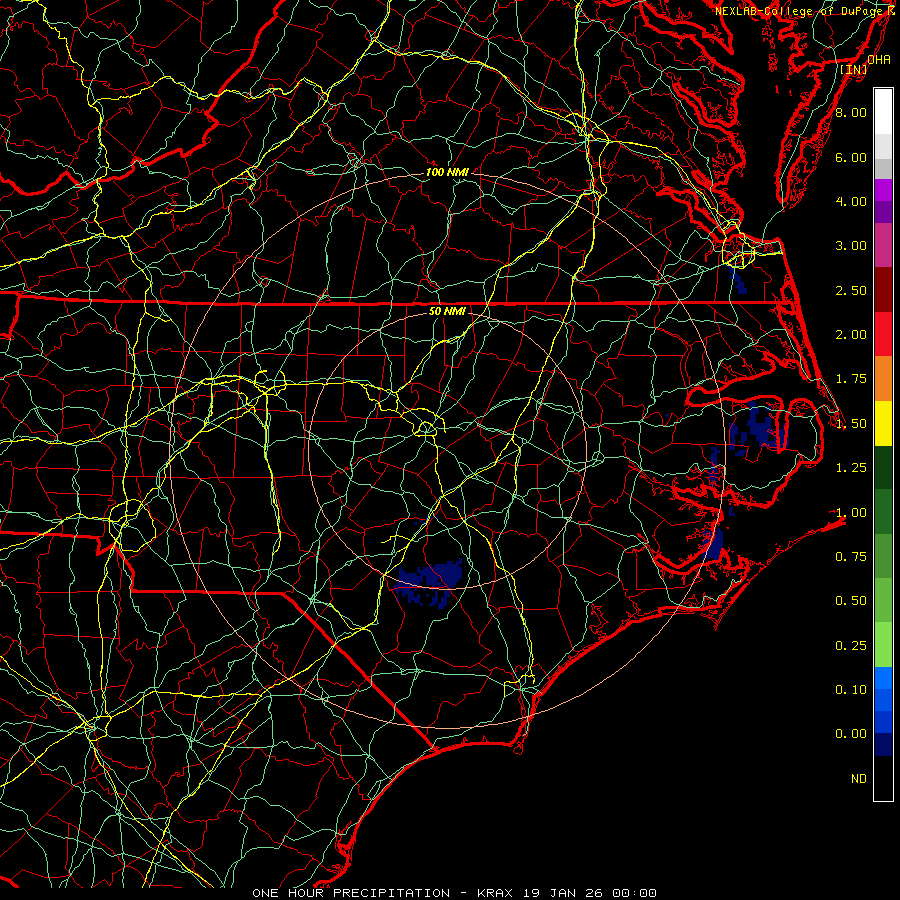Click the ONE HOUR PRECIPITATION KRAX caption
This screenshot has height=900, width=900.
[454, 893]
